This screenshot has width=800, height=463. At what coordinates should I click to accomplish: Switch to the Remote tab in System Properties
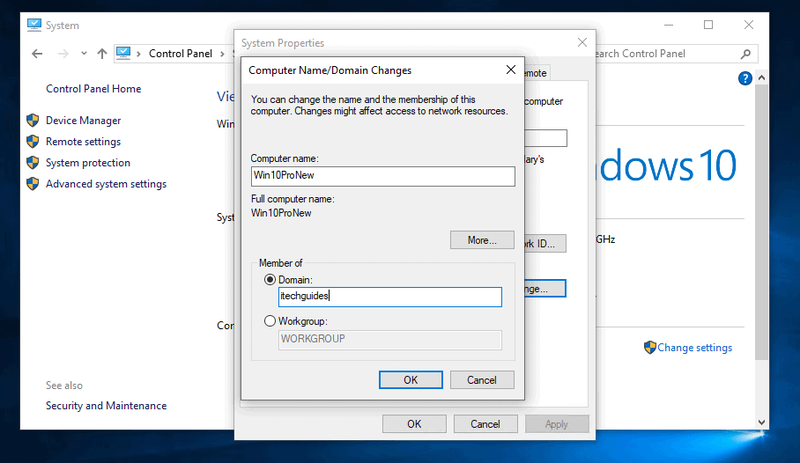pyautogui.click(x=537, y=73)
